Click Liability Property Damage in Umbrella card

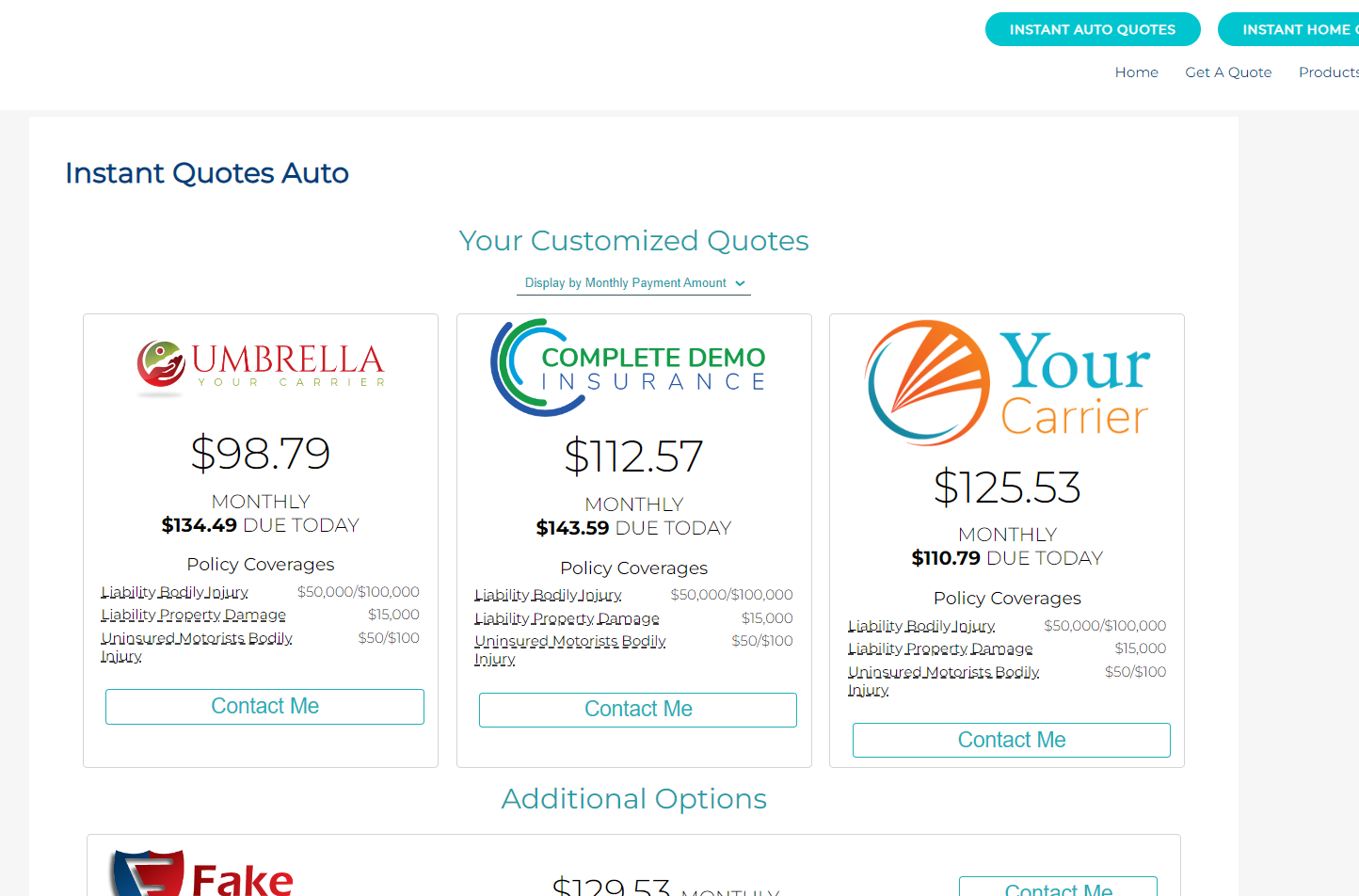(193, 615)
